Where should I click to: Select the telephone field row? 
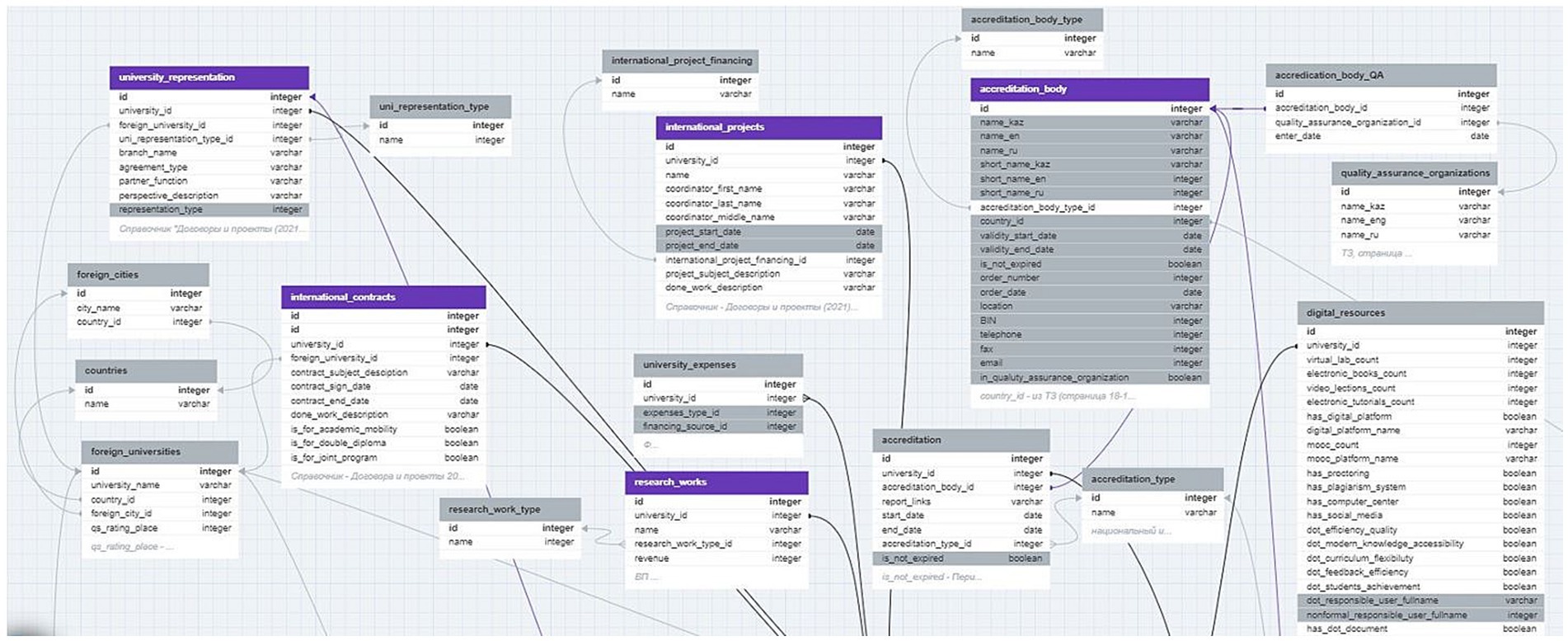click(1090, 335)
